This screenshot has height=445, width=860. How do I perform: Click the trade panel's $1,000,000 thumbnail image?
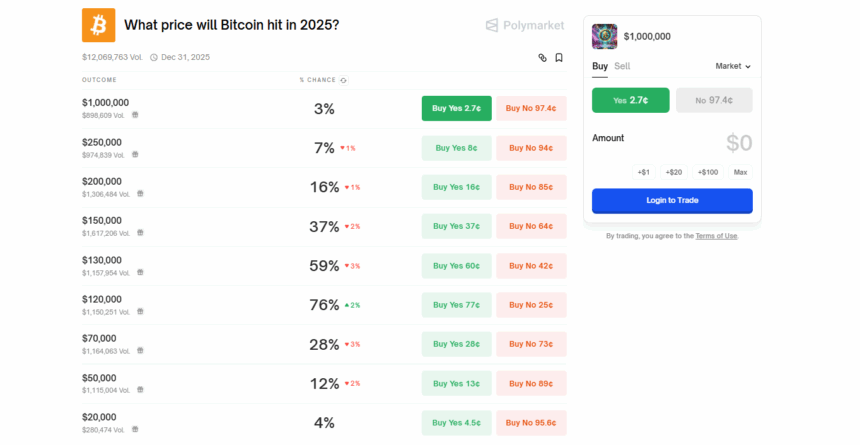(x=605, y=37)
